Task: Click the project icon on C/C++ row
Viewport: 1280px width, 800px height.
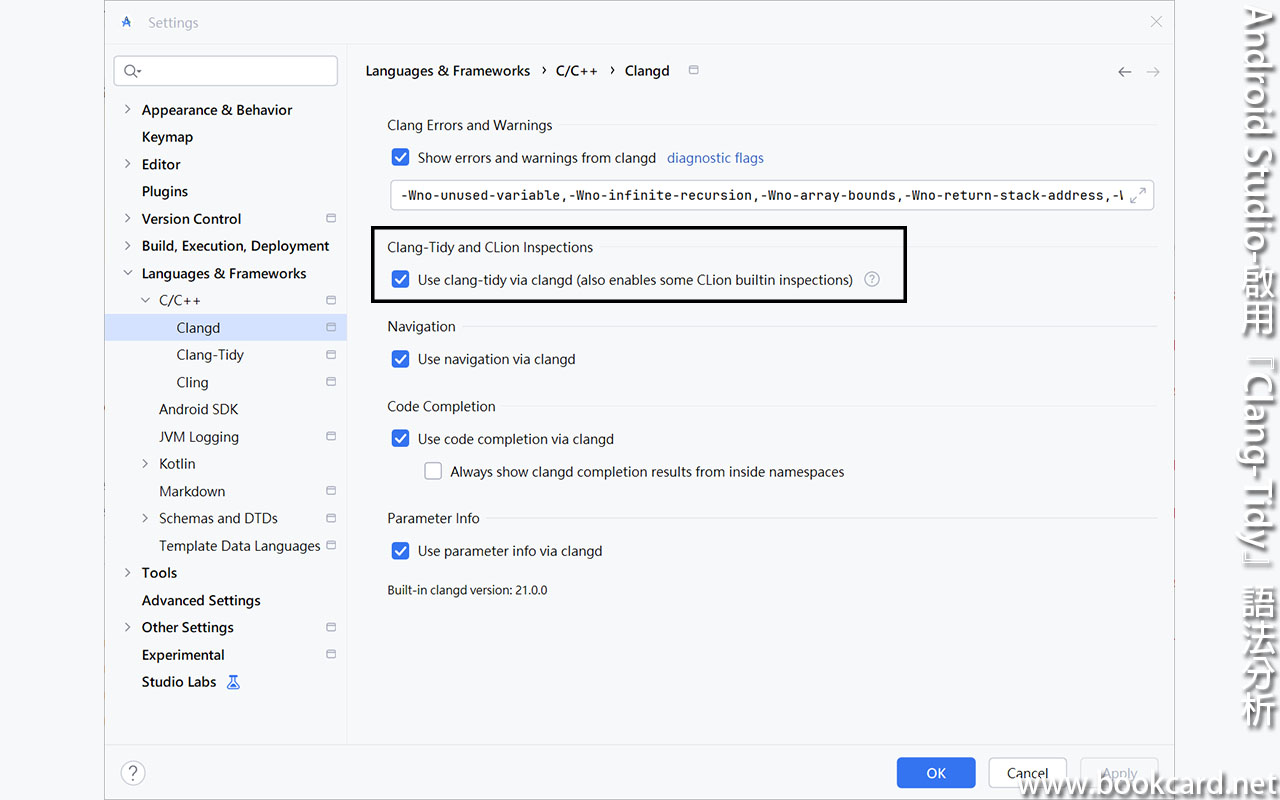Action: click(331, 300)
